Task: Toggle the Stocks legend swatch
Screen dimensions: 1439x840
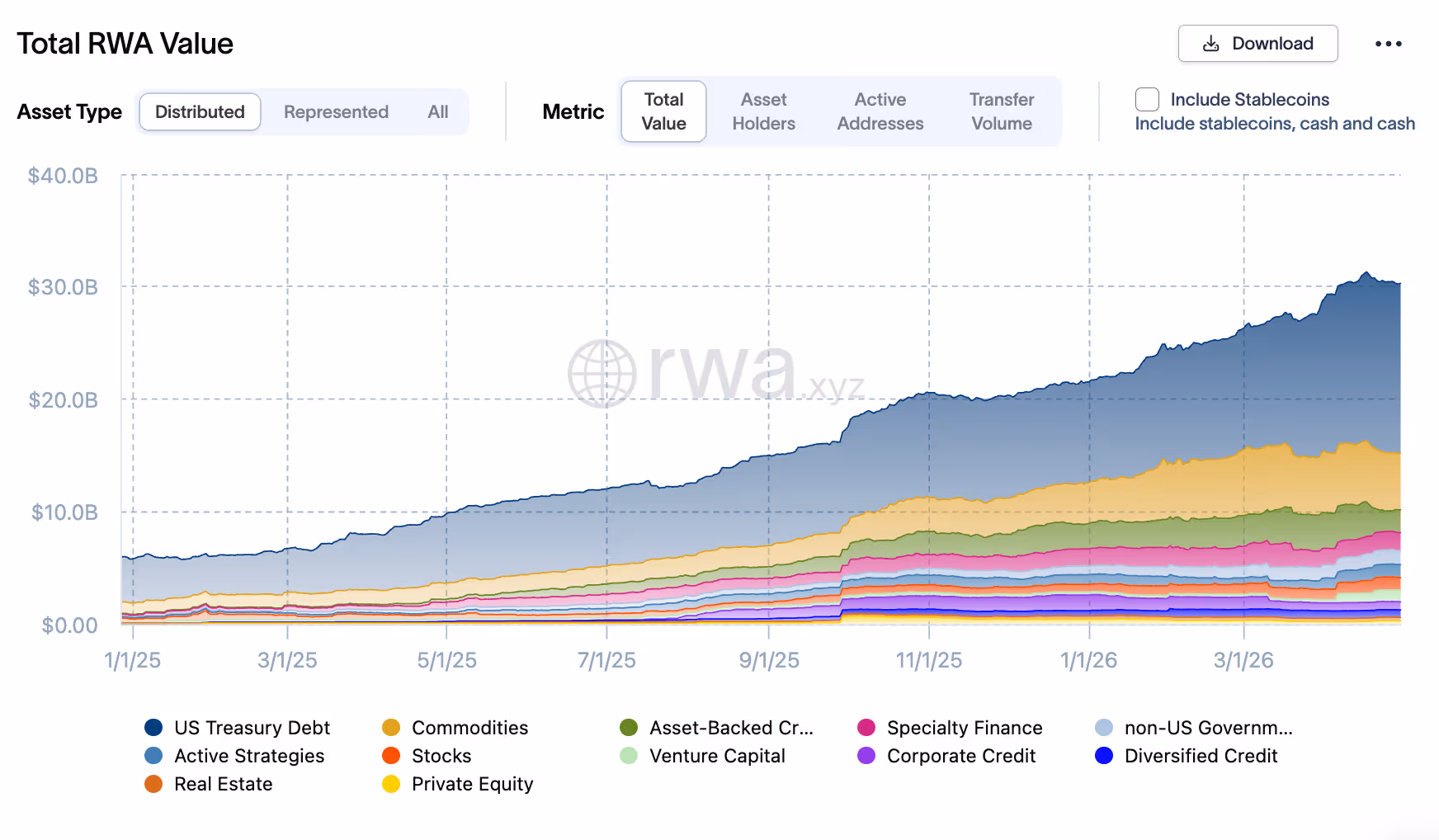Action: [391, 756]
